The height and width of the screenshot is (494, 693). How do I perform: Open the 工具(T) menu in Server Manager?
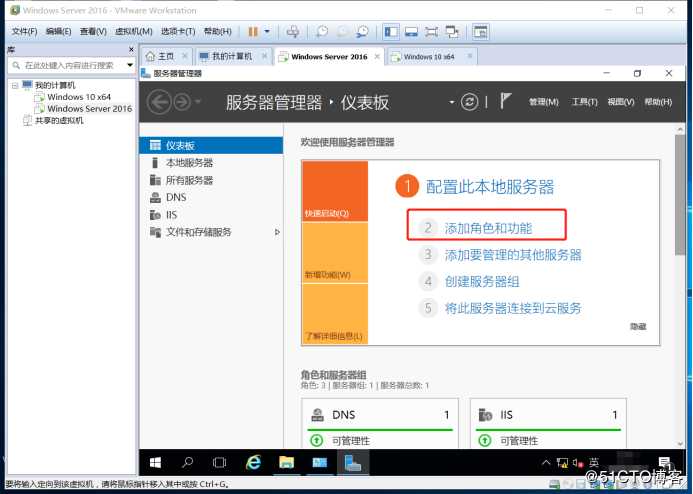pyautogui.click(x=584, y=102)
